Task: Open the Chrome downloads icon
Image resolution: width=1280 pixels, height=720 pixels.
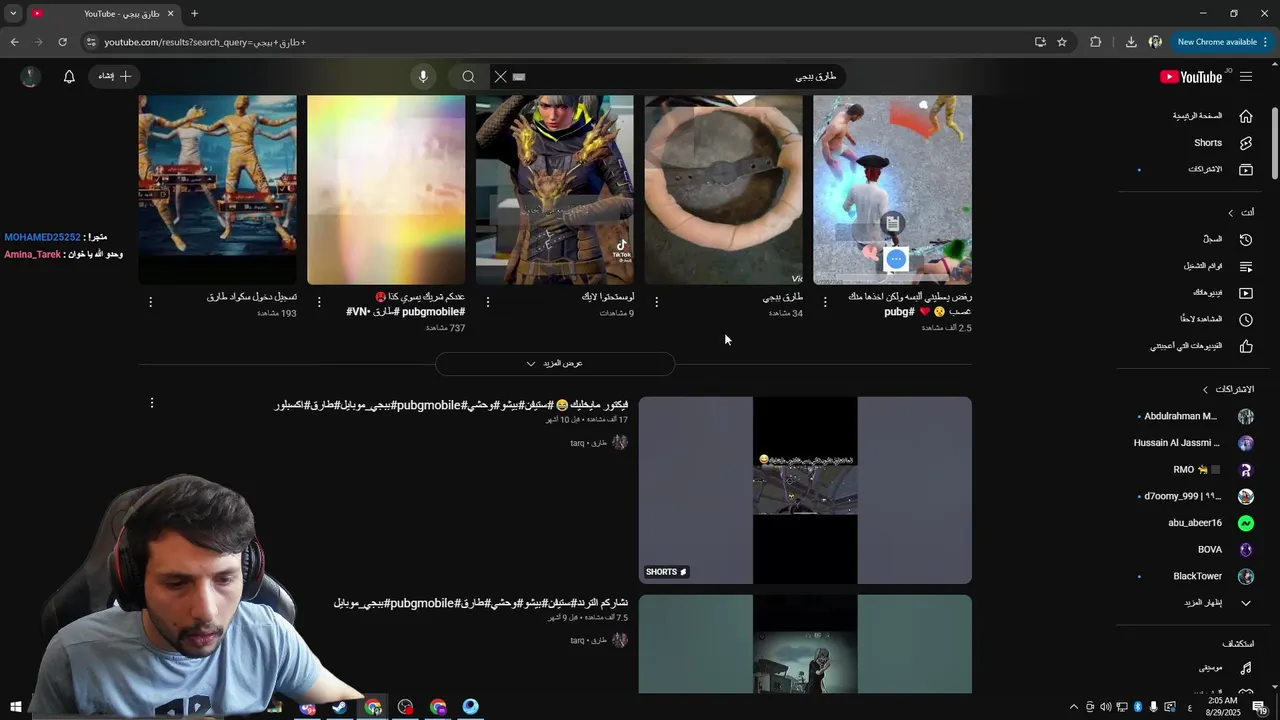Action: (x=1131, y=42)
